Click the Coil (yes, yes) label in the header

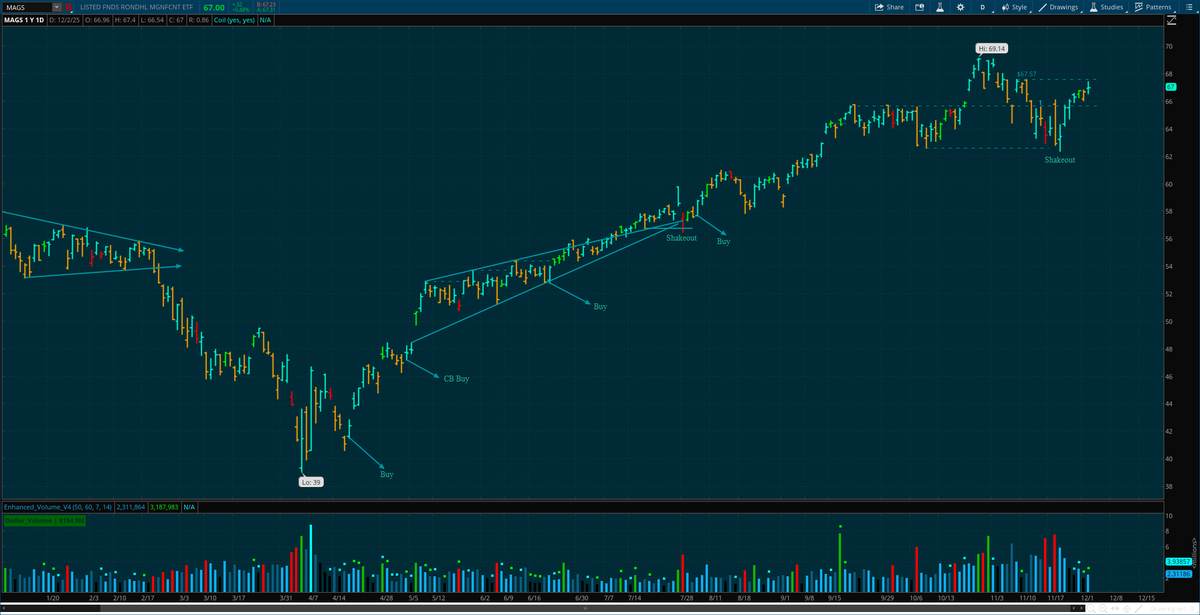click(233, 18)
